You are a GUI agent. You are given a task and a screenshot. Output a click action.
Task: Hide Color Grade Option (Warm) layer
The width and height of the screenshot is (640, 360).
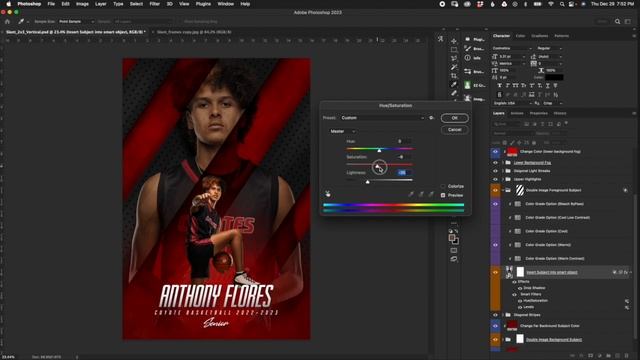[x=496, y=245]
